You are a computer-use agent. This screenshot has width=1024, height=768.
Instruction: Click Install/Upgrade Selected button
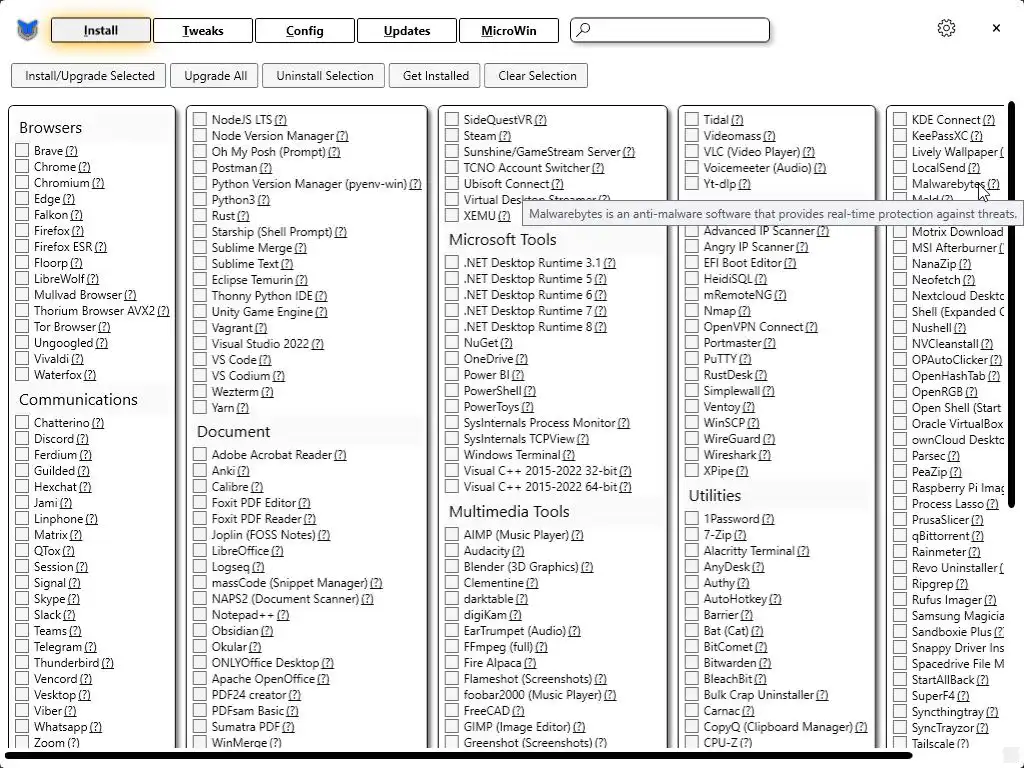89,76
